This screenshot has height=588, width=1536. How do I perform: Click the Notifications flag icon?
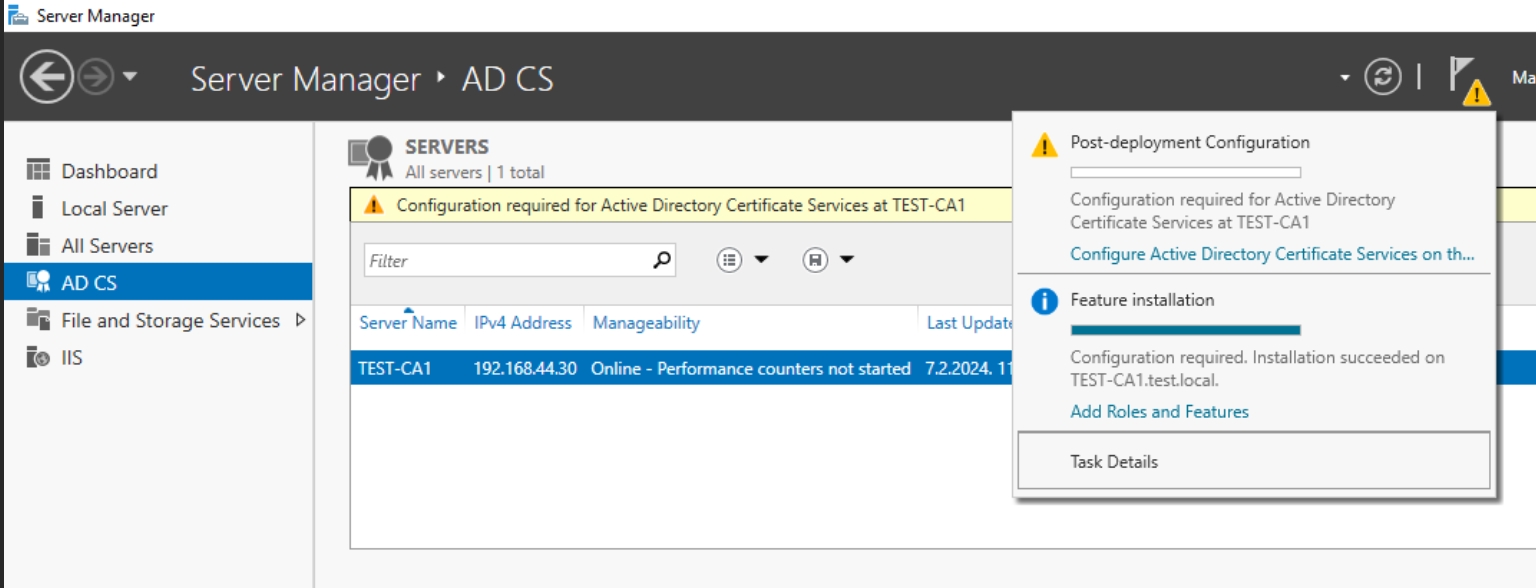pyautogui.click(x=1467, y=79)
